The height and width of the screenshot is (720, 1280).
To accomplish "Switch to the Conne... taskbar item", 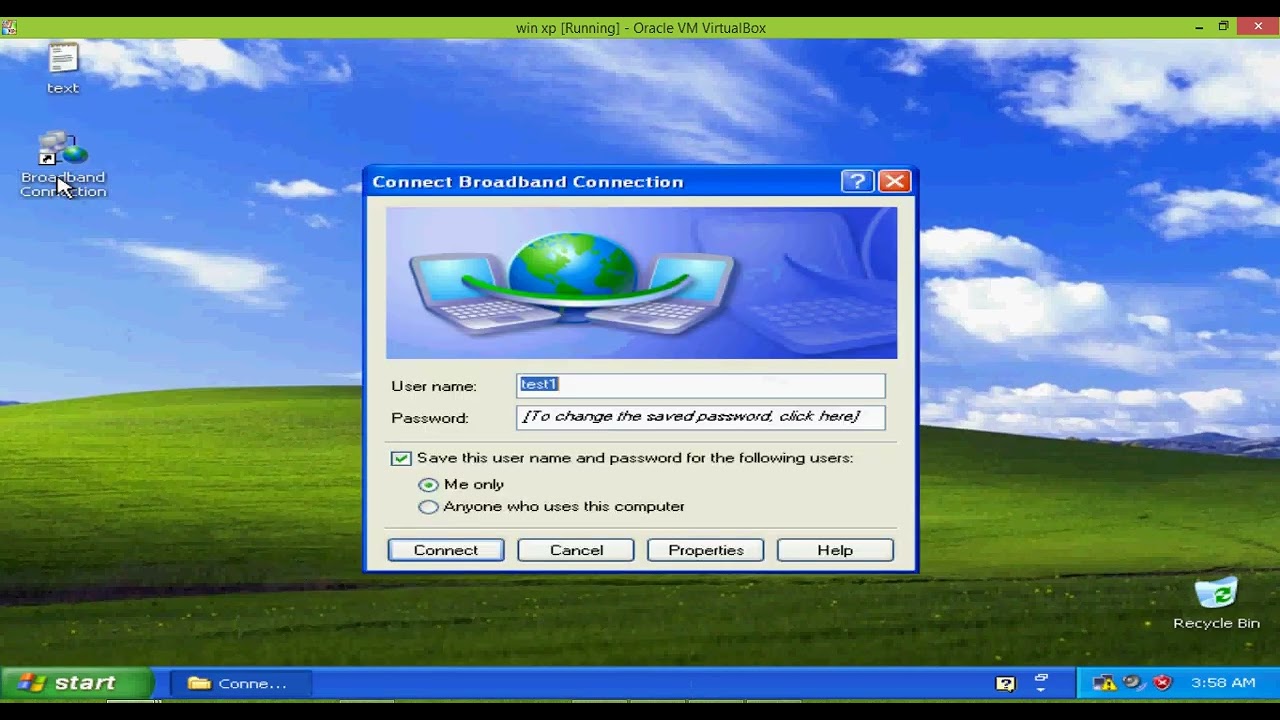I will 241,684.
